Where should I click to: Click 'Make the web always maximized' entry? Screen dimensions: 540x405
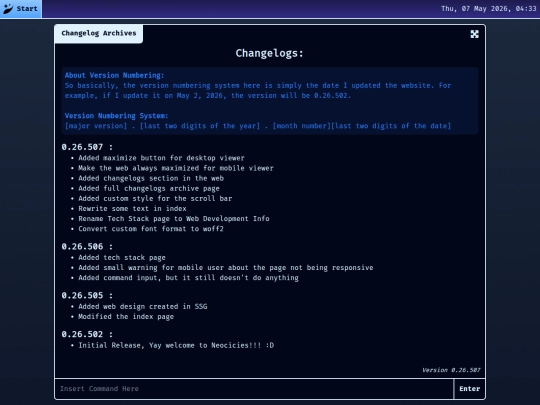click(x=176, y=168)
